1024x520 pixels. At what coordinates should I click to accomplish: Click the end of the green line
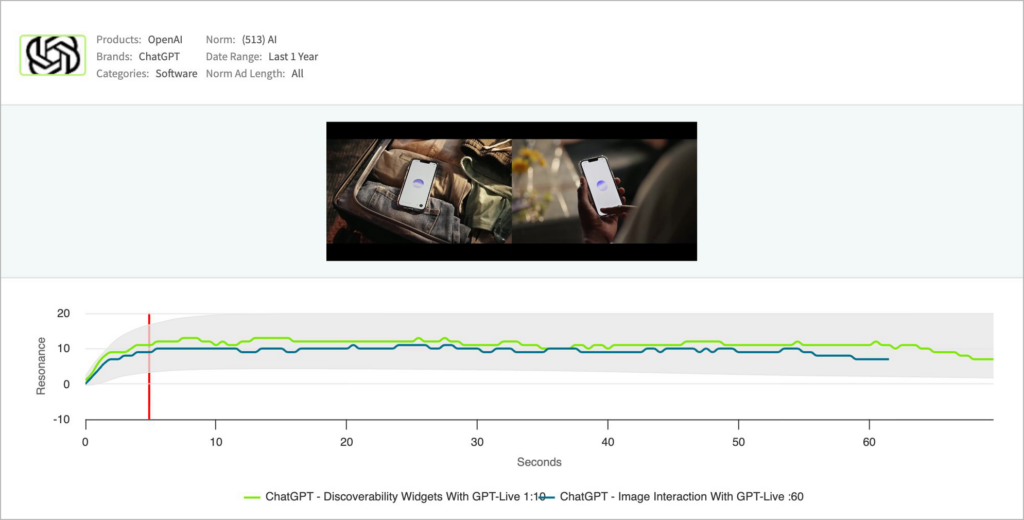992,359
